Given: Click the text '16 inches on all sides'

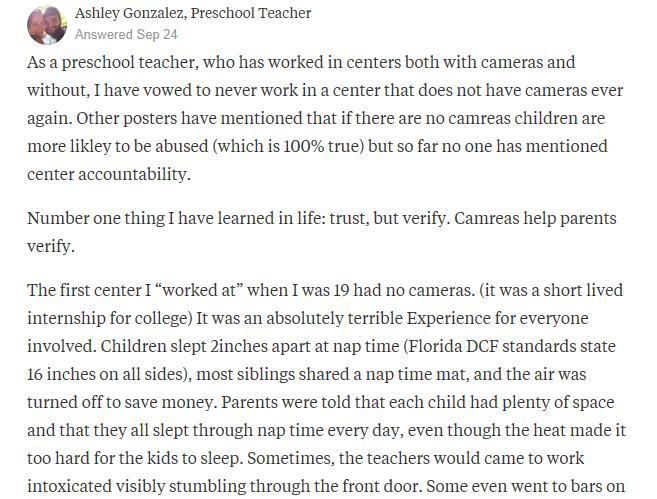Looking at the screenshot, I should pyautogui.click(x=107, y=374).
